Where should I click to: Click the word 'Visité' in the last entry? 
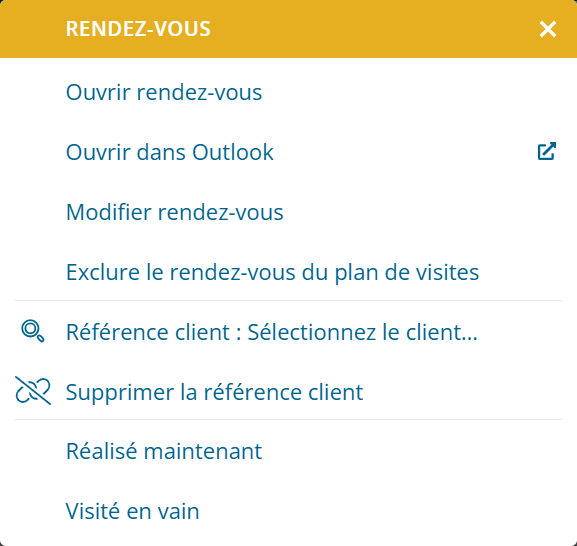93,511
